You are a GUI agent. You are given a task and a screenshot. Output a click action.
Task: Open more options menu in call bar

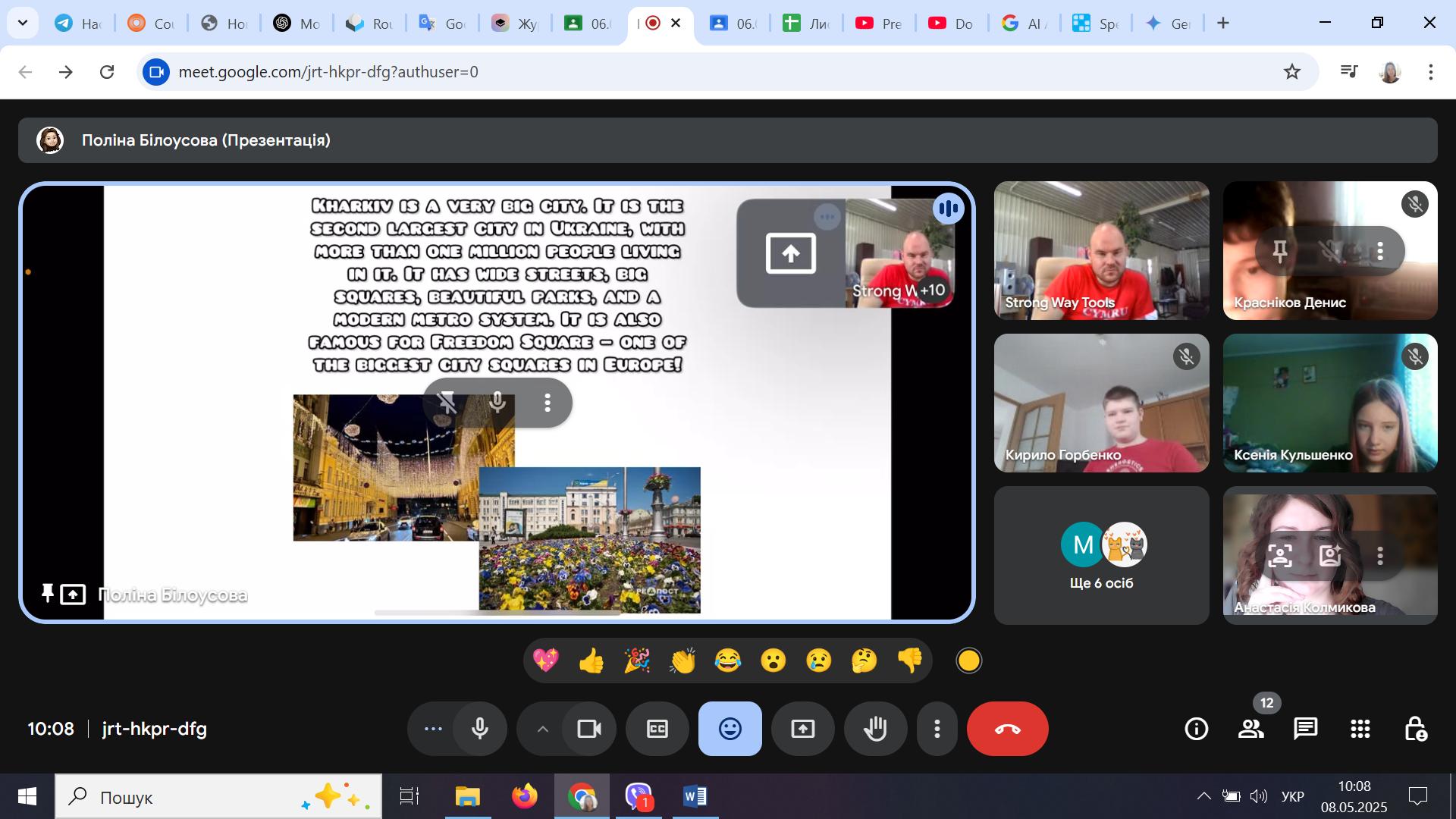(937, 729)
